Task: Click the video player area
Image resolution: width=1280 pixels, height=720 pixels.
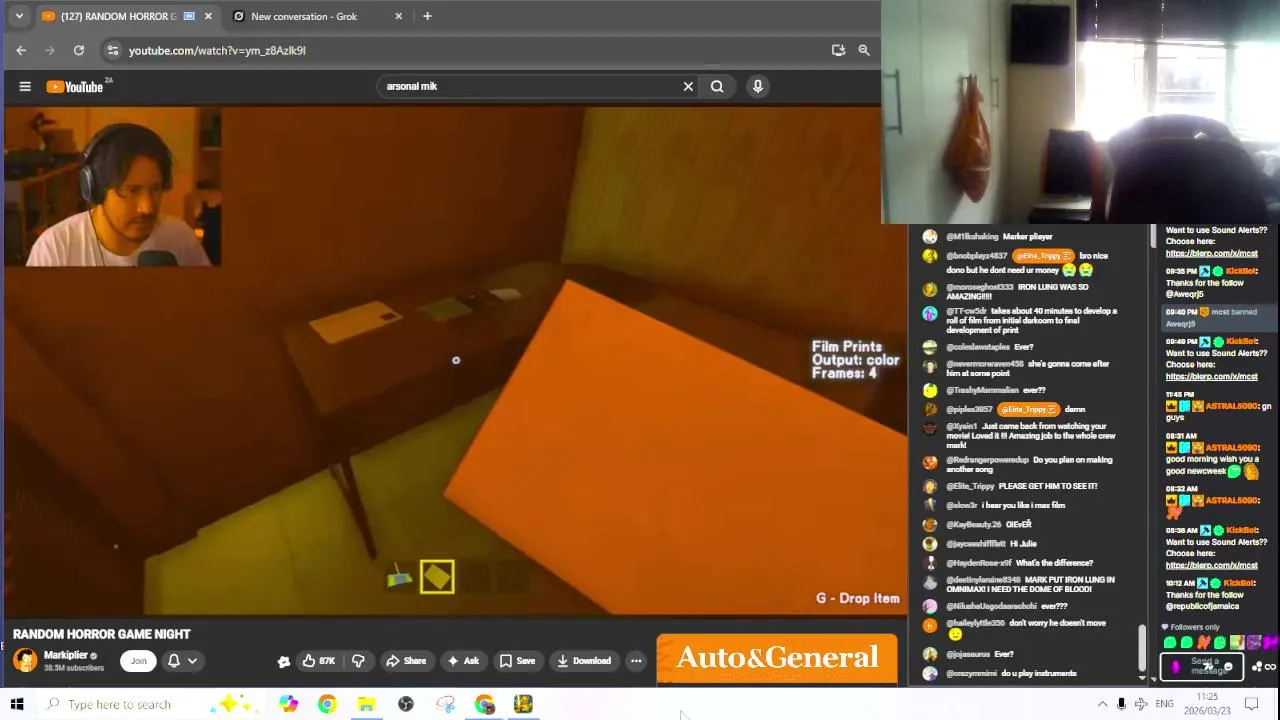Action: click(x=455, y=360)
